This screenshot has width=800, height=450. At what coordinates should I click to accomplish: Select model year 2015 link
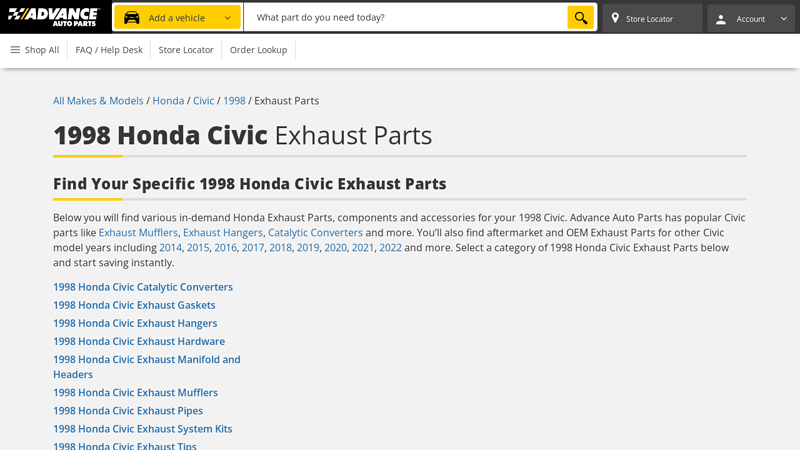(198, 247)
